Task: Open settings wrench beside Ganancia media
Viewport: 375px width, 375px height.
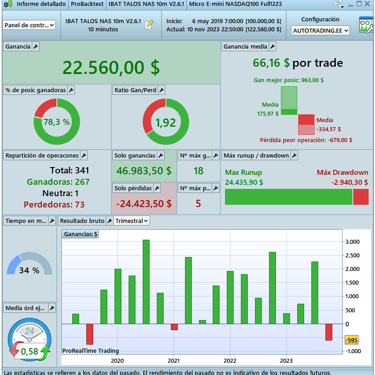Action: [273, 47]
